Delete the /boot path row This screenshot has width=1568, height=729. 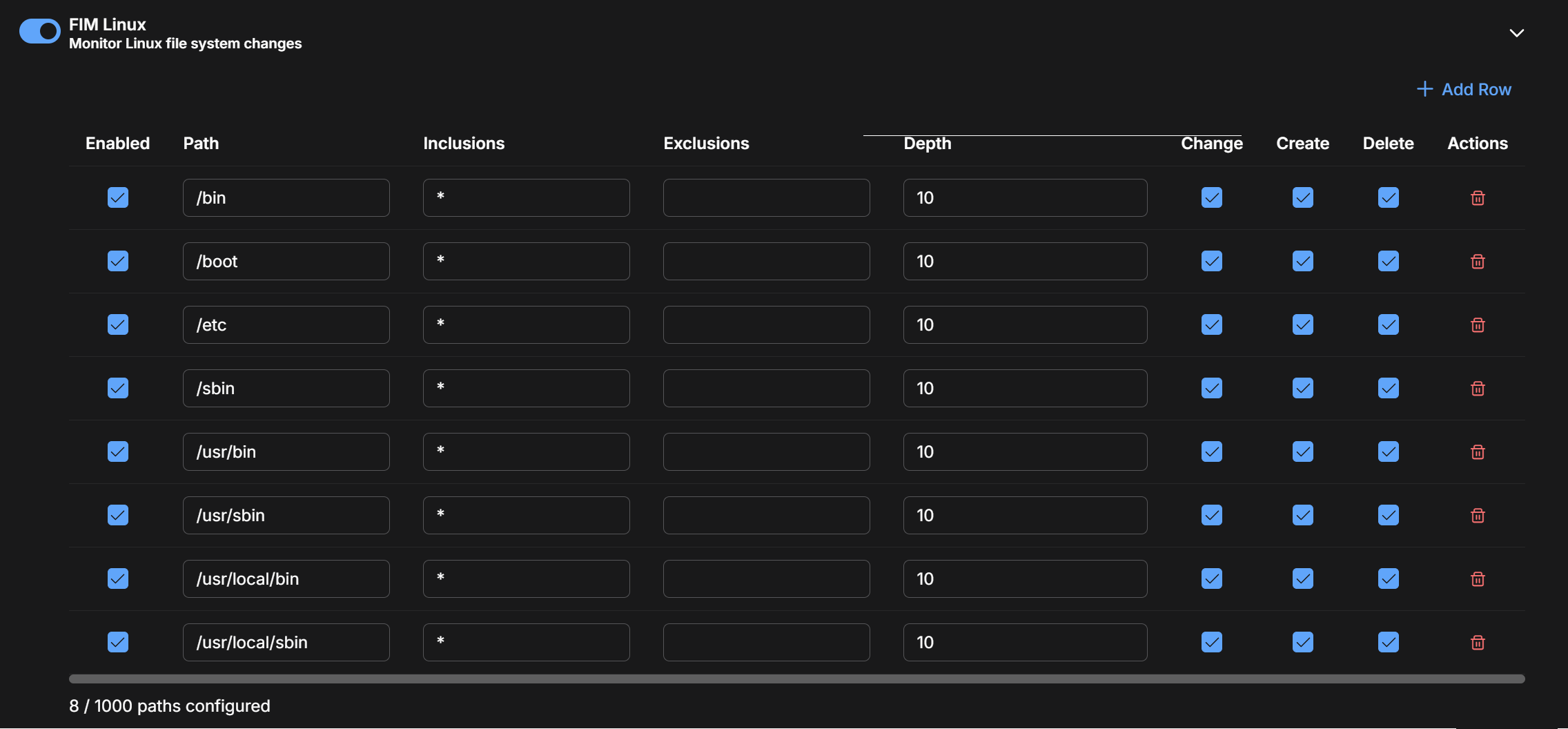1478,262
